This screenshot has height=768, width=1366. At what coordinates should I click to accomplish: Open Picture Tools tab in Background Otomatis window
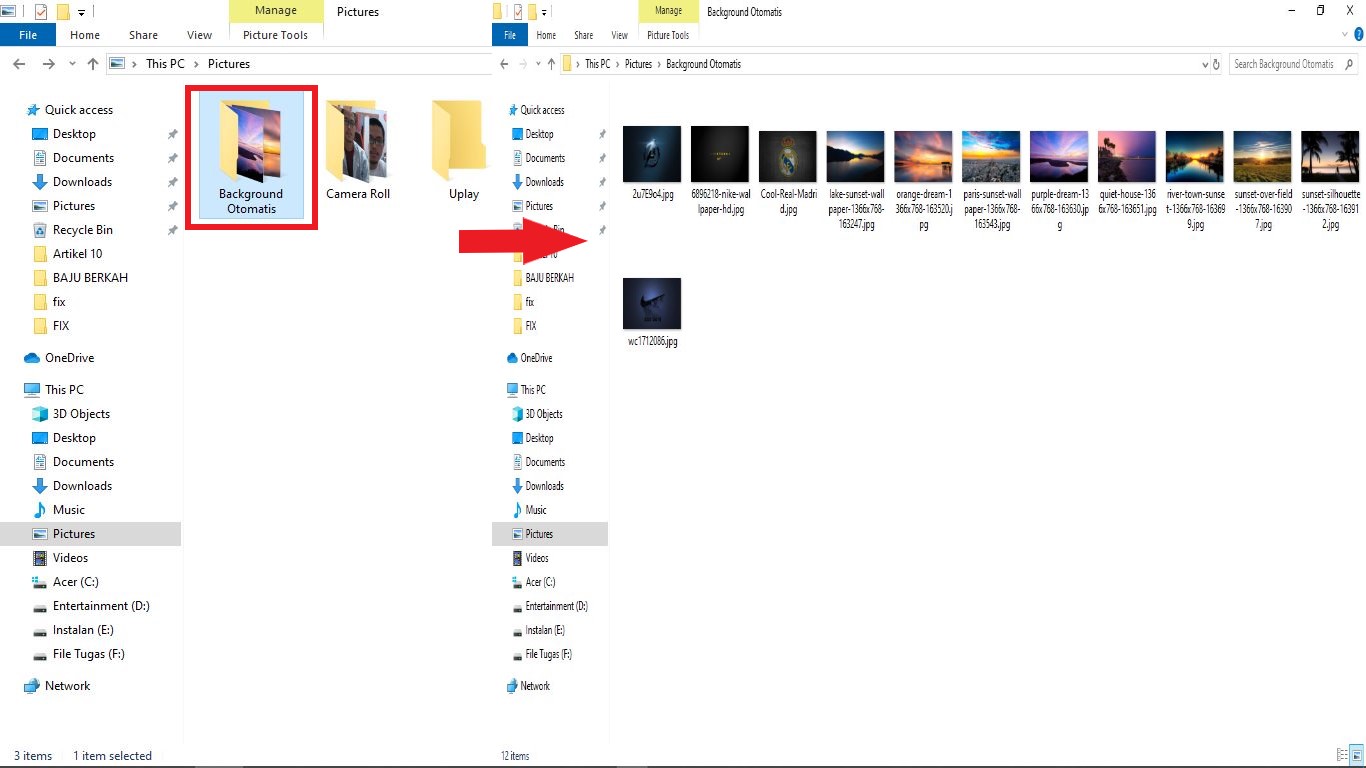click(x=668, y=35)
